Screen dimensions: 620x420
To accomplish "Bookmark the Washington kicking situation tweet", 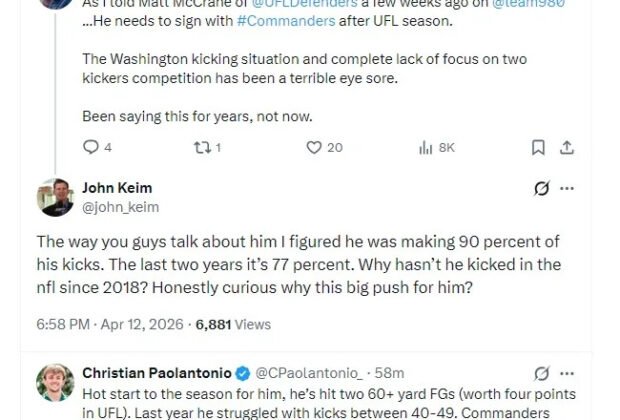I will click(x=538, y=147).
